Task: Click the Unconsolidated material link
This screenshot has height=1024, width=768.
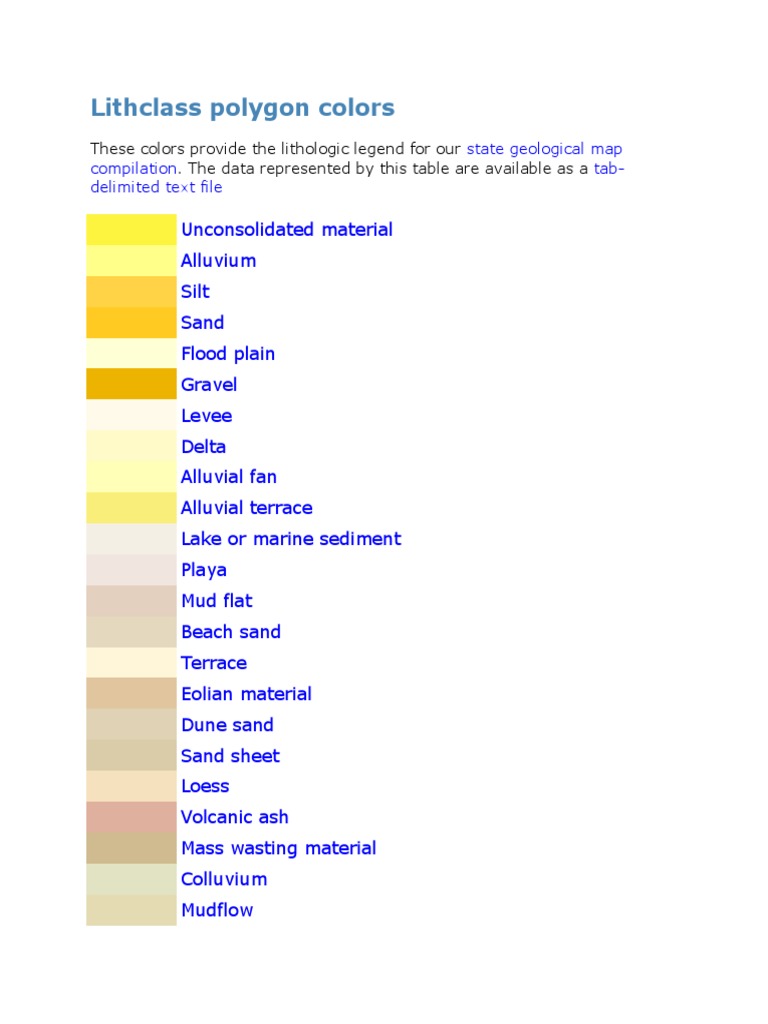Action: tap(287, 230)
